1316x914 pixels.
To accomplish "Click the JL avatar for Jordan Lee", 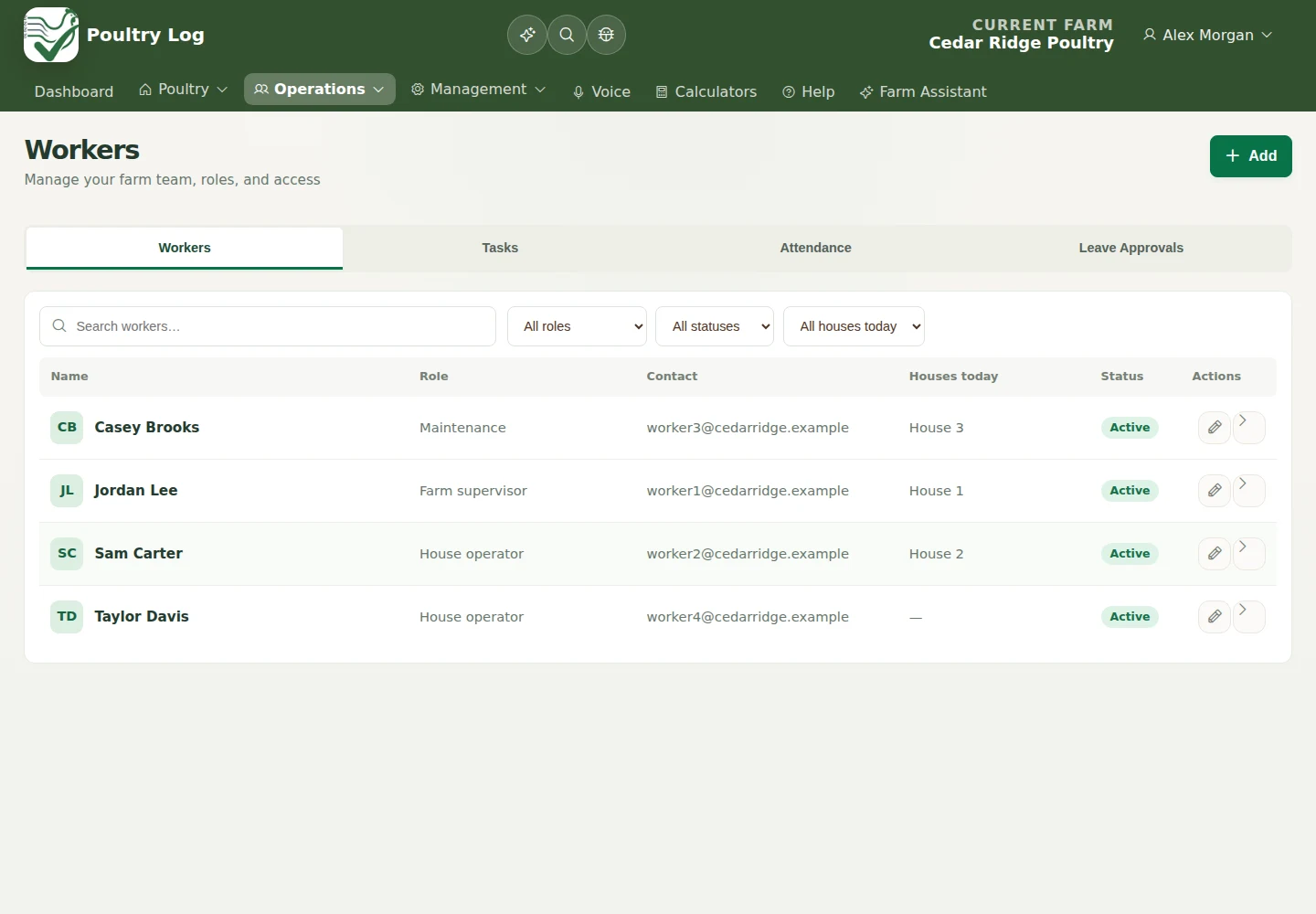I will coord(67,490).
